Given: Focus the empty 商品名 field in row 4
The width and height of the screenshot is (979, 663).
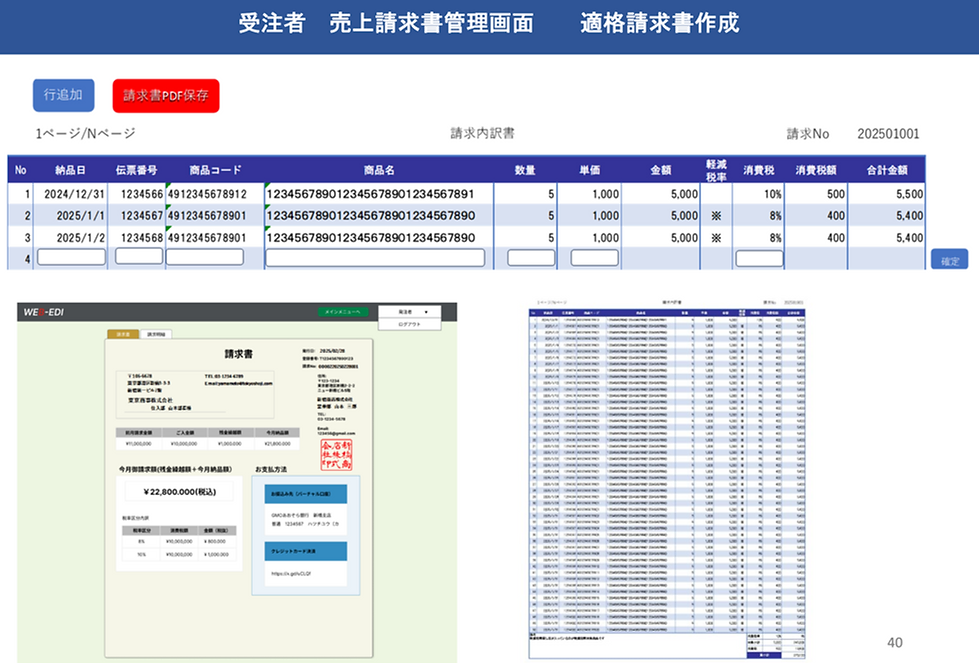Looking at the screenshot, I should pyautogui.click(x=375, y=258).
